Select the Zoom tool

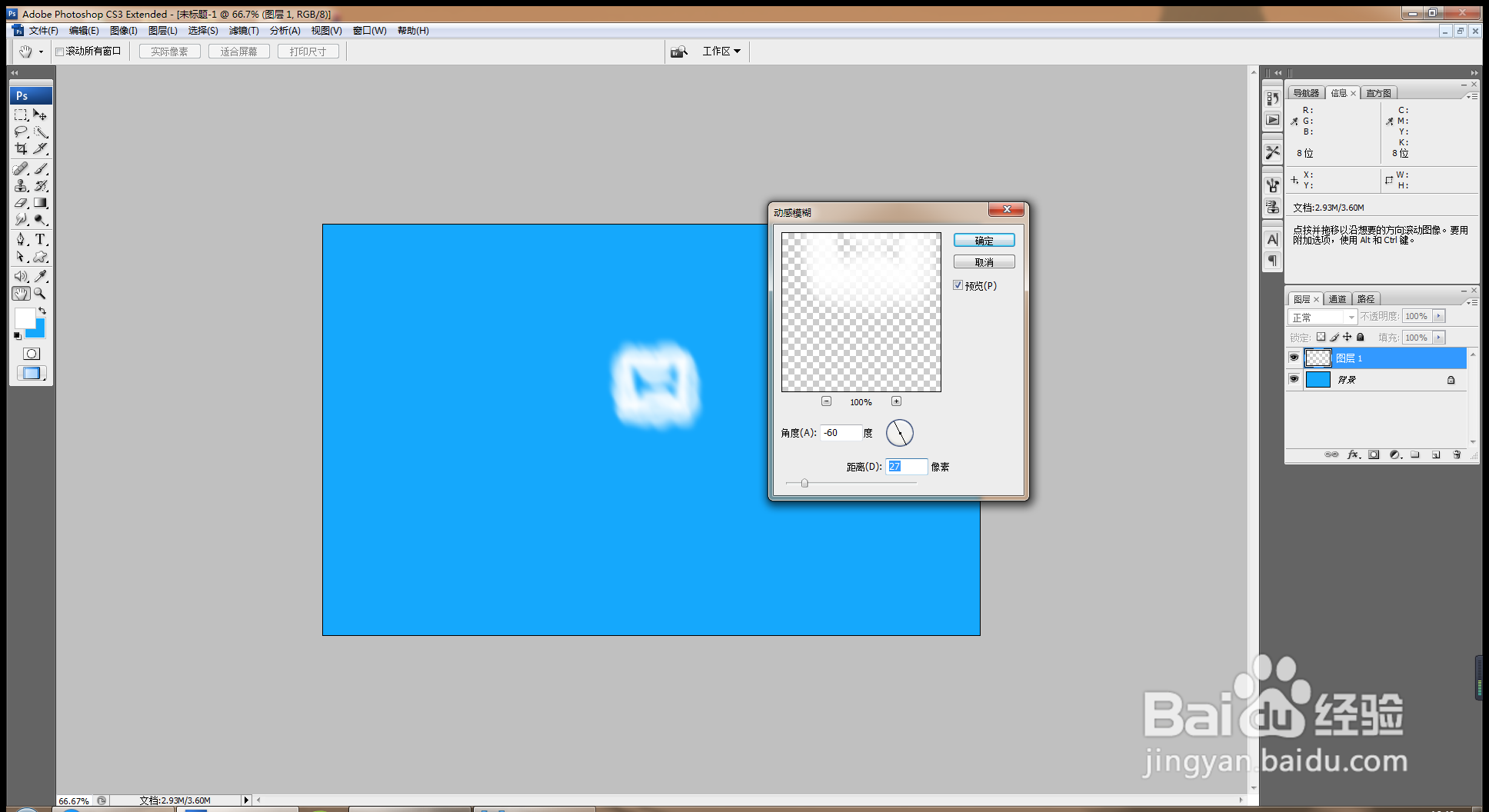(41, 294)
